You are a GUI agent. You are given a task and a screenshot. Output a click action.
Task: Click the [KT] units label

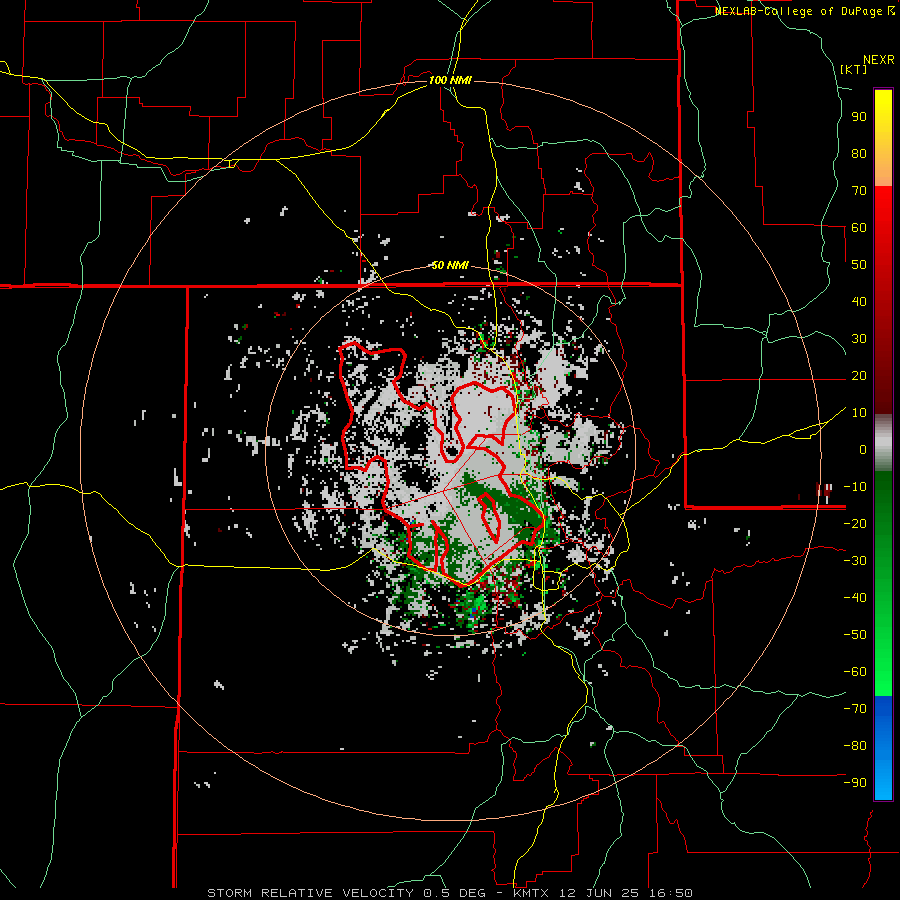pos(854,69)
